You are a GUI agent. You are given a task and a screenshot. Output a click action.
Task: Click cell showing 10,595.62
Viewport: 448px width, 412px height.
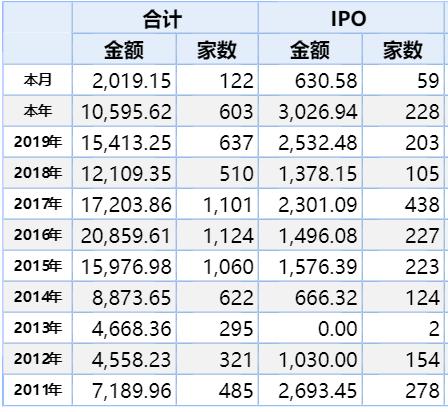[x=124, y=111]
